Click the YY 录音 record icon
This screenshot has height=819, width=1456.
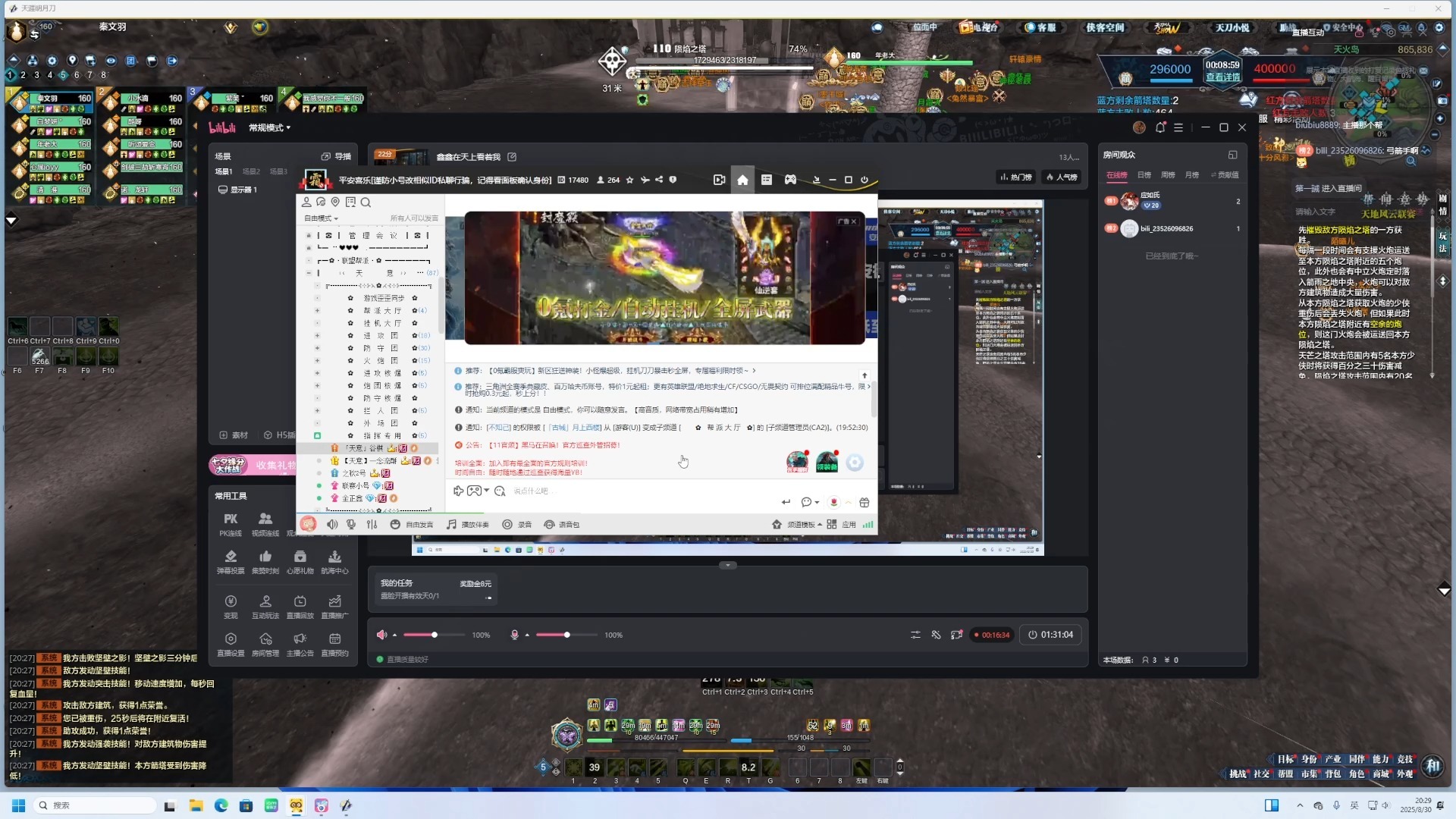point(516,525)
